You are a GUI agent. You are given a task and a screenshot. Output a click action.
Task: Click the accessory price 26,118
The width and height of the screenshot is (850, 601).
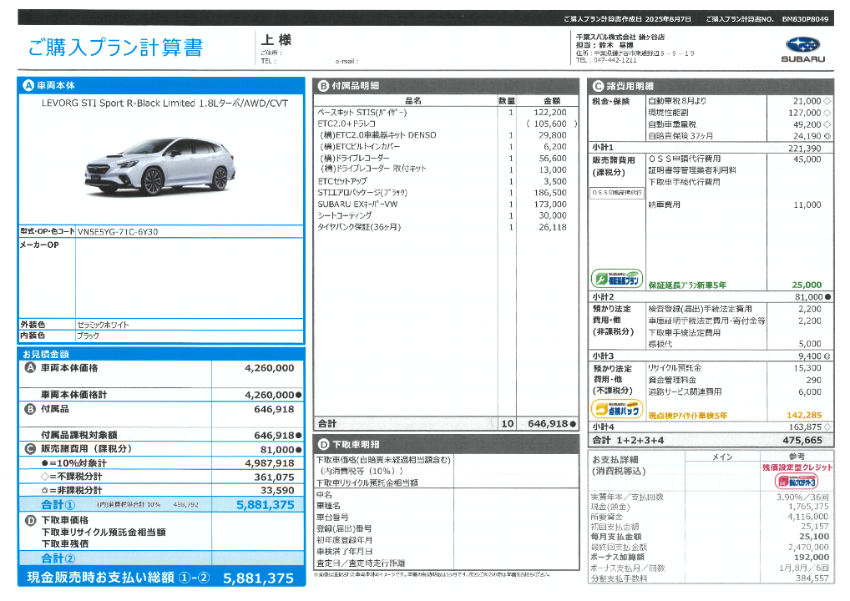click(552, 227)
